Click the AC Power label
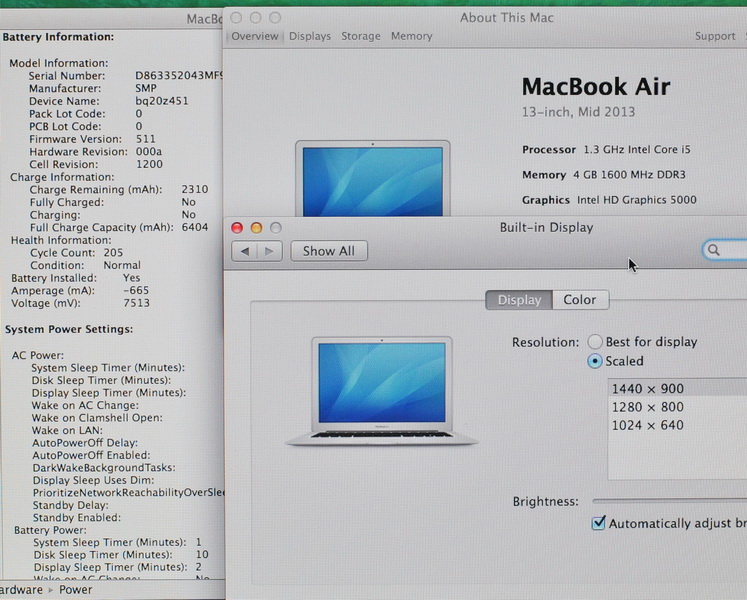 coord(38,355)
